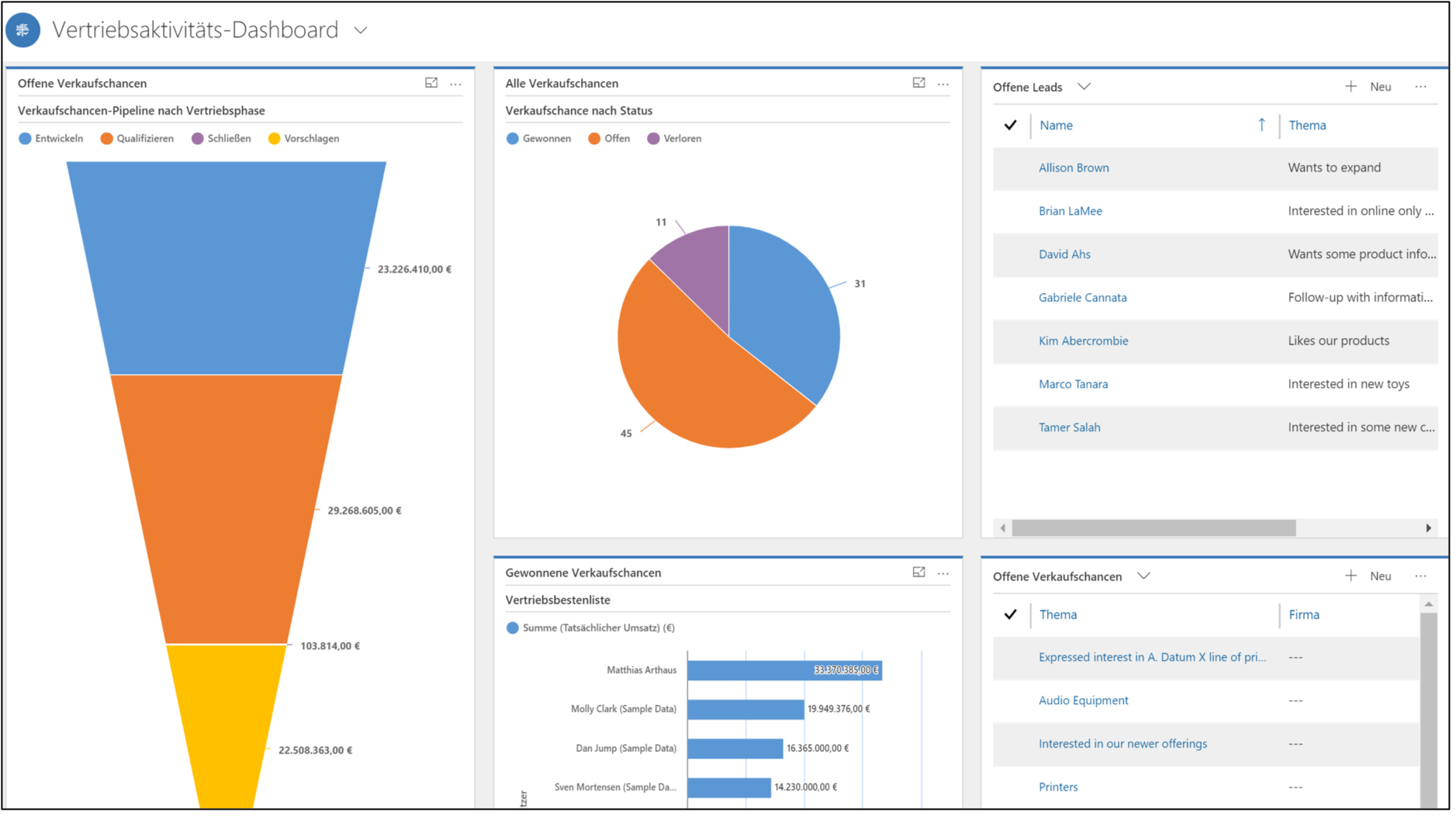Toggle the Vorschlagen legend swatch

[x=274, y=139]
